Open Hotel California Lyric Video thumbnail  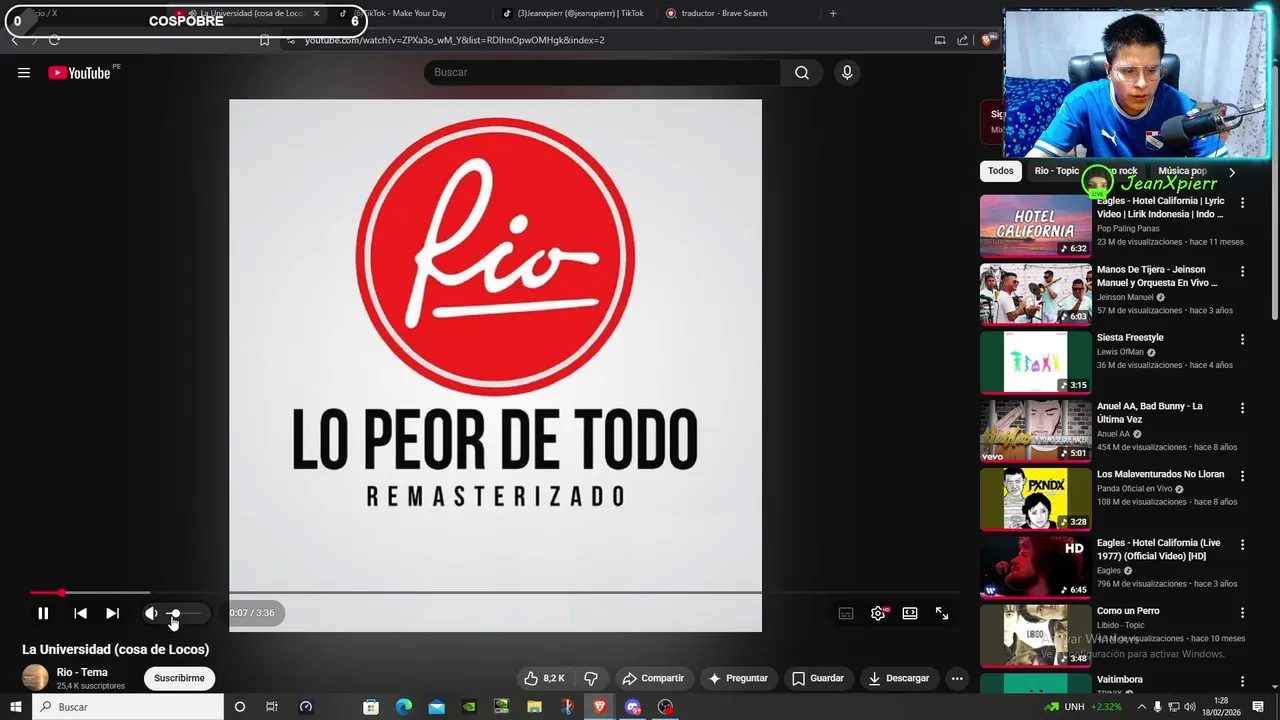tap(1035, 226)
